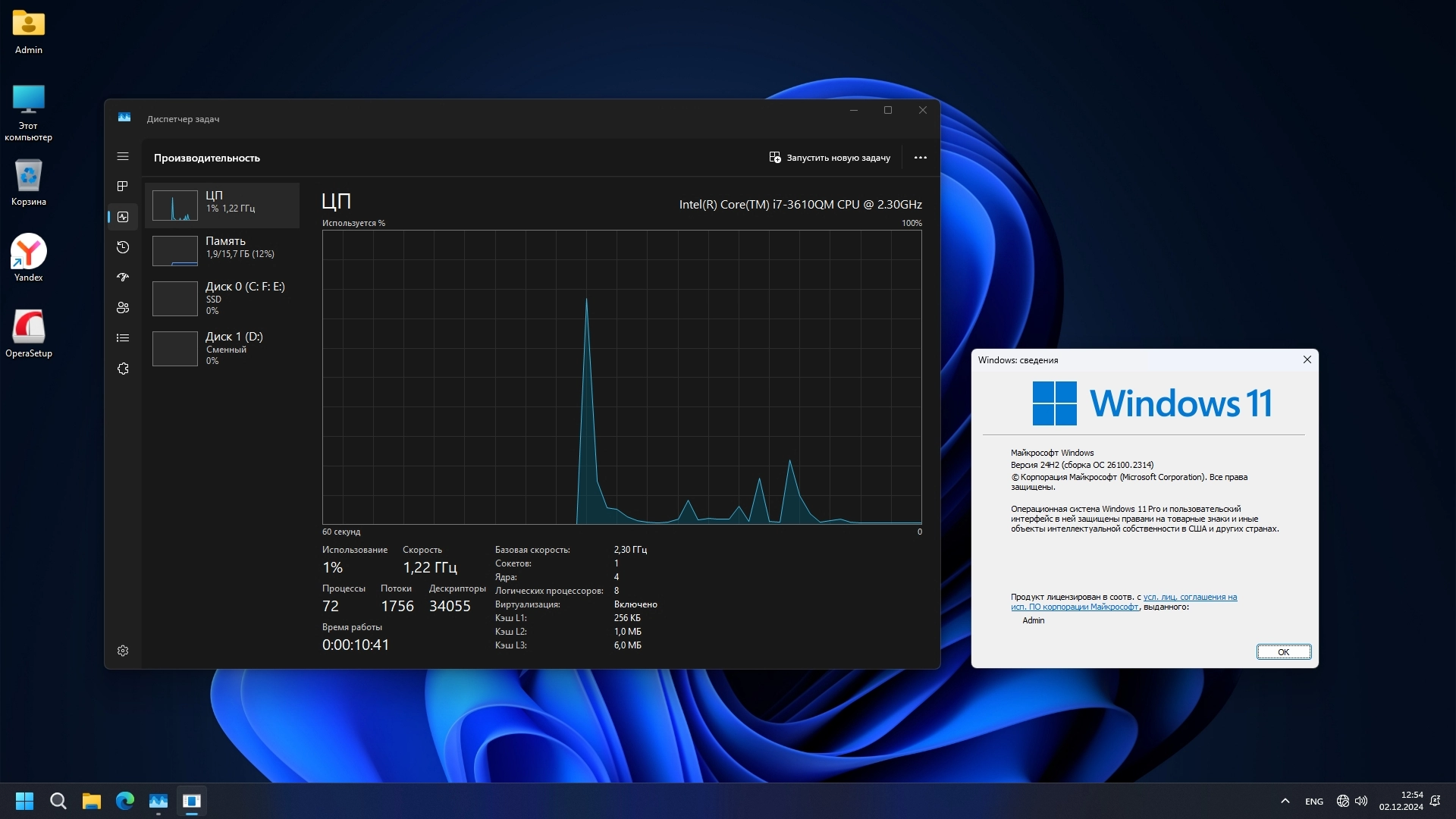Image resolution: width=1456 pixels, height=819 pixels.
Task: Open Services puzzle icon in sidebar
Action: click(x=123, y=369)
